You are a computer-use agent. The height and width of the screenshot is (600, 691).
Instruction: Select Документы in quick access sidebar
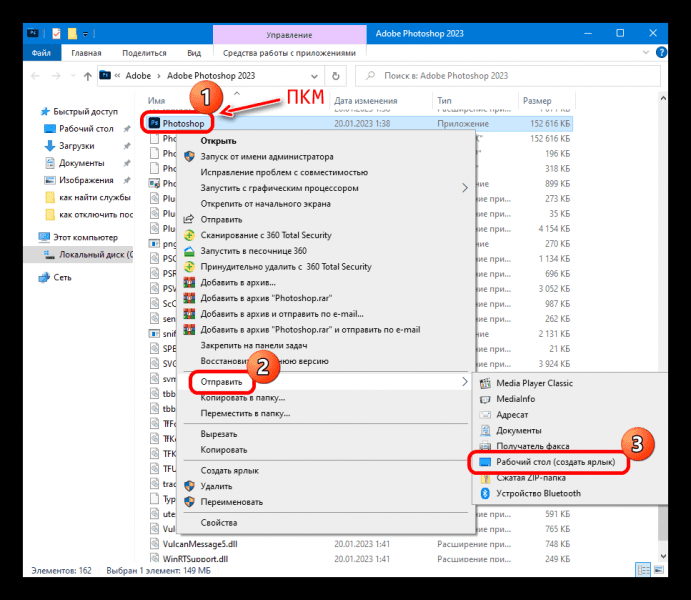tap(75, 163)
